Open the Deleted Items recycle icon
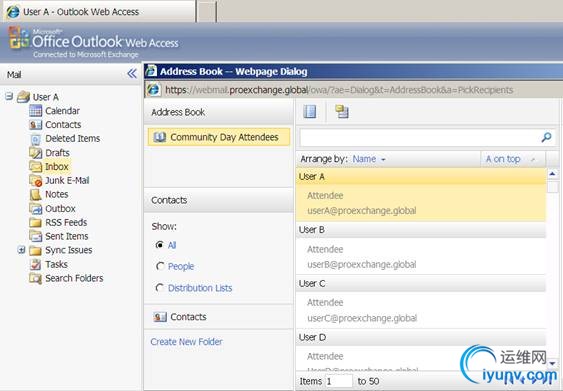The image size is (563, 391). (35, 139)
